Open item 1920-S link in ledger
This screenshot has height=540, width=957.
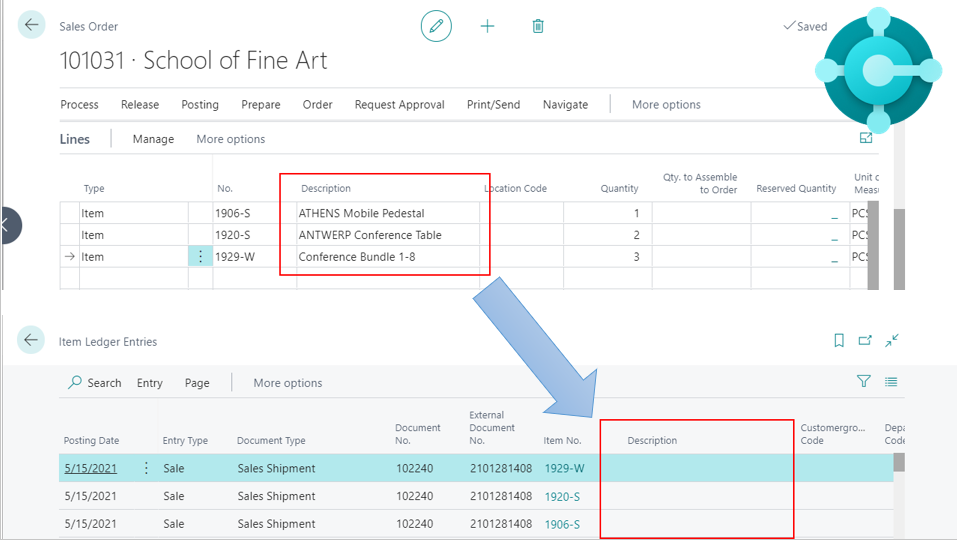point(564,496)
